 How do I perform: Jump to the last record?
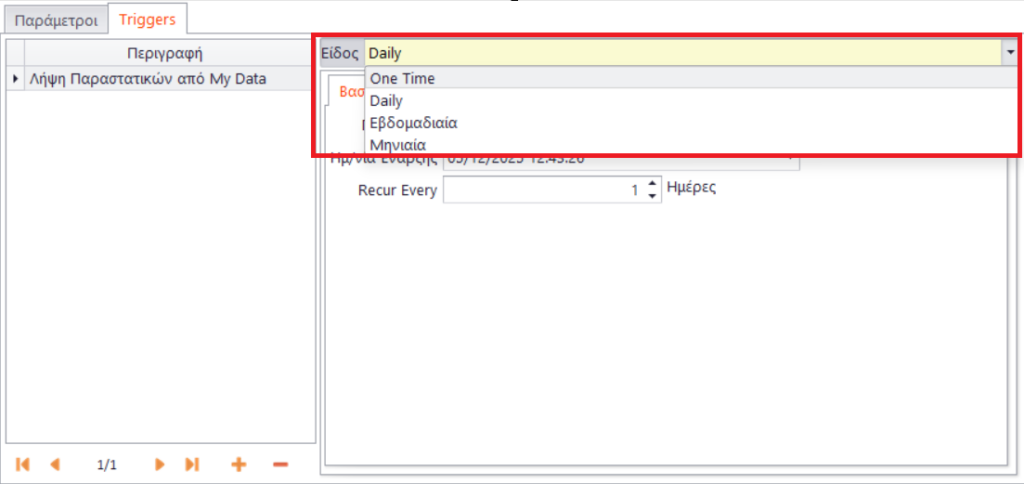click(x=192, y=465)
